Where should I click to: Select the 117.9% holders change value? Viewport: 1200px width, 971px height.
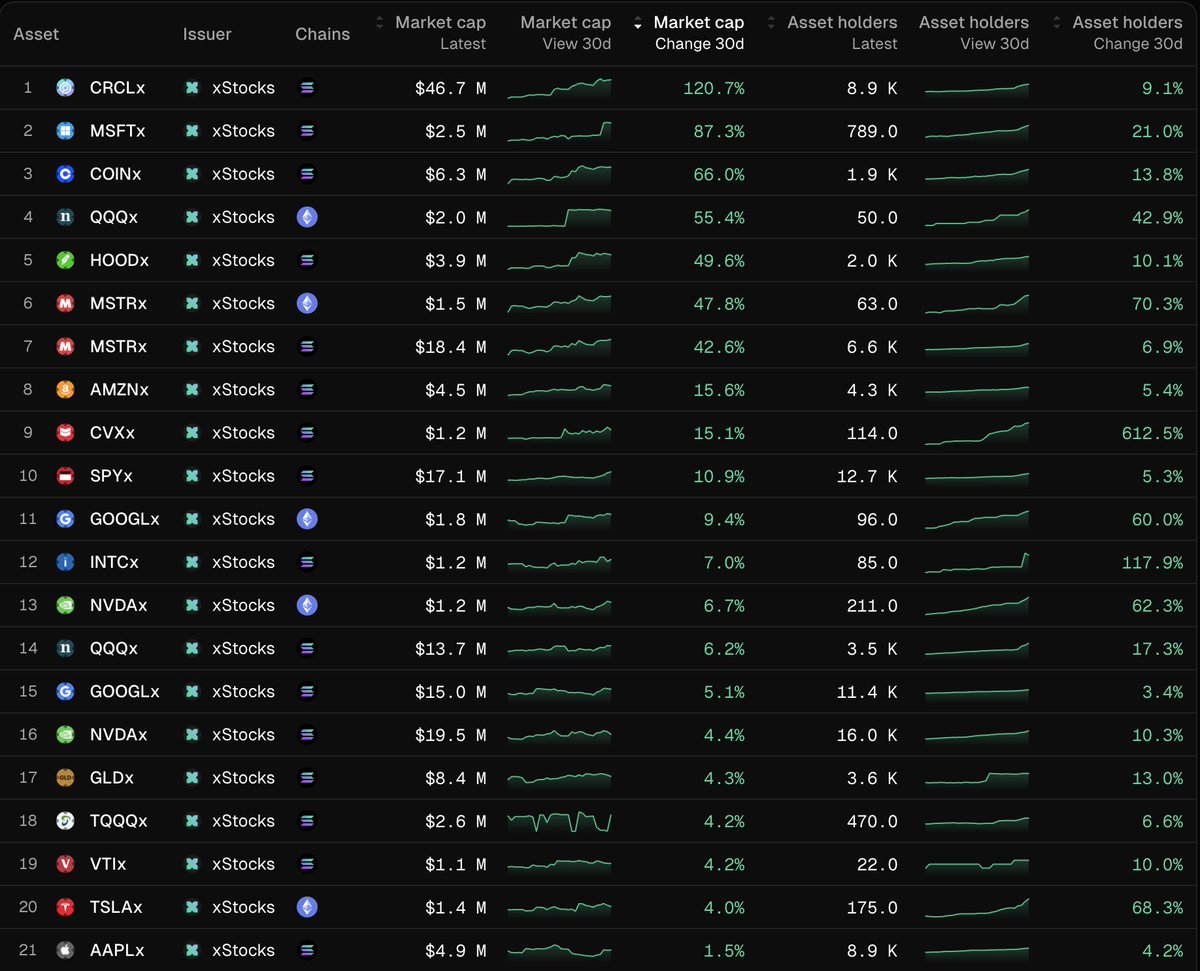coord(1153,562)
